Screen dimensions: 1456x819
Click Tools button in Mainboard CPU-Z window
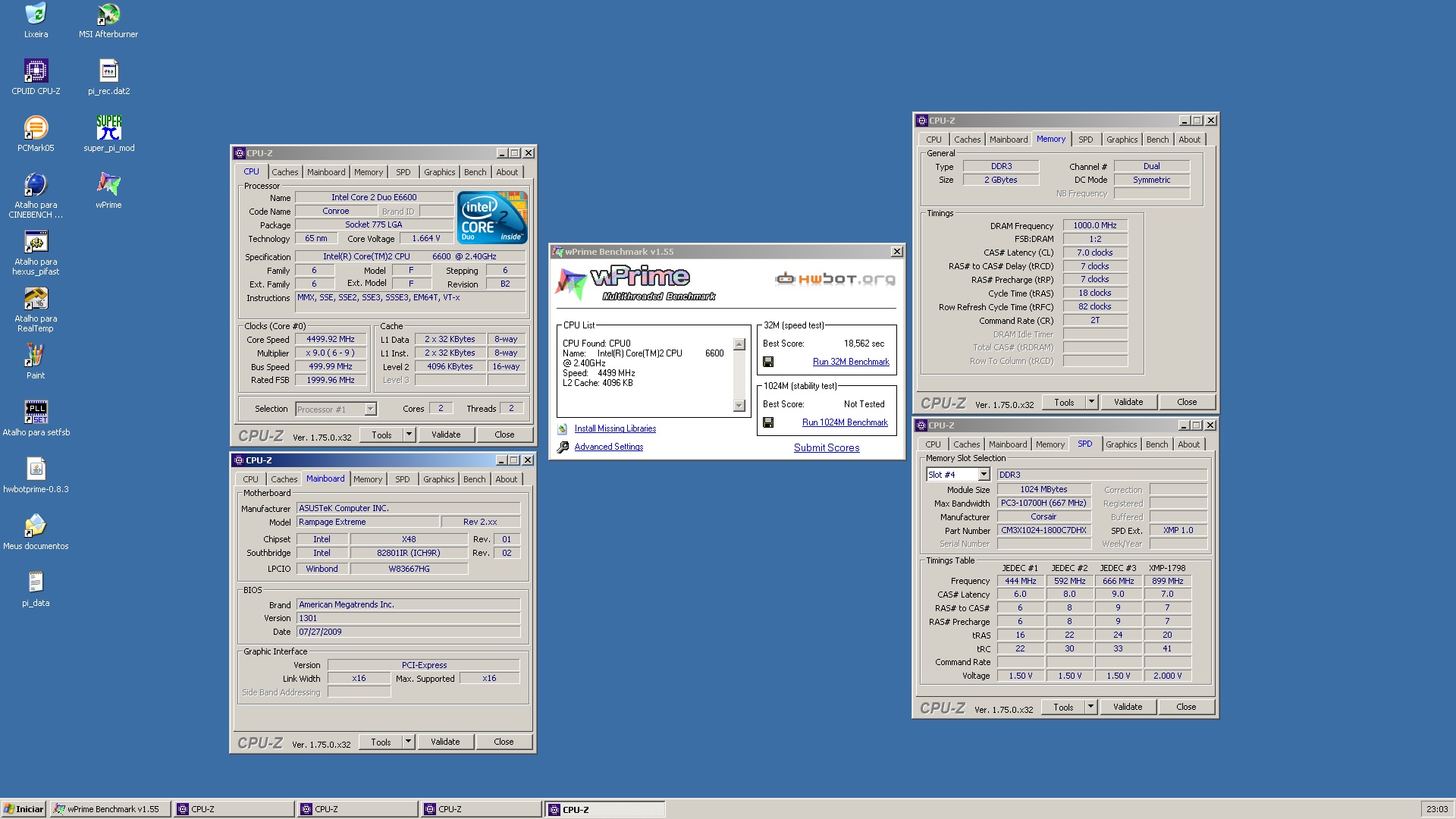381,742
